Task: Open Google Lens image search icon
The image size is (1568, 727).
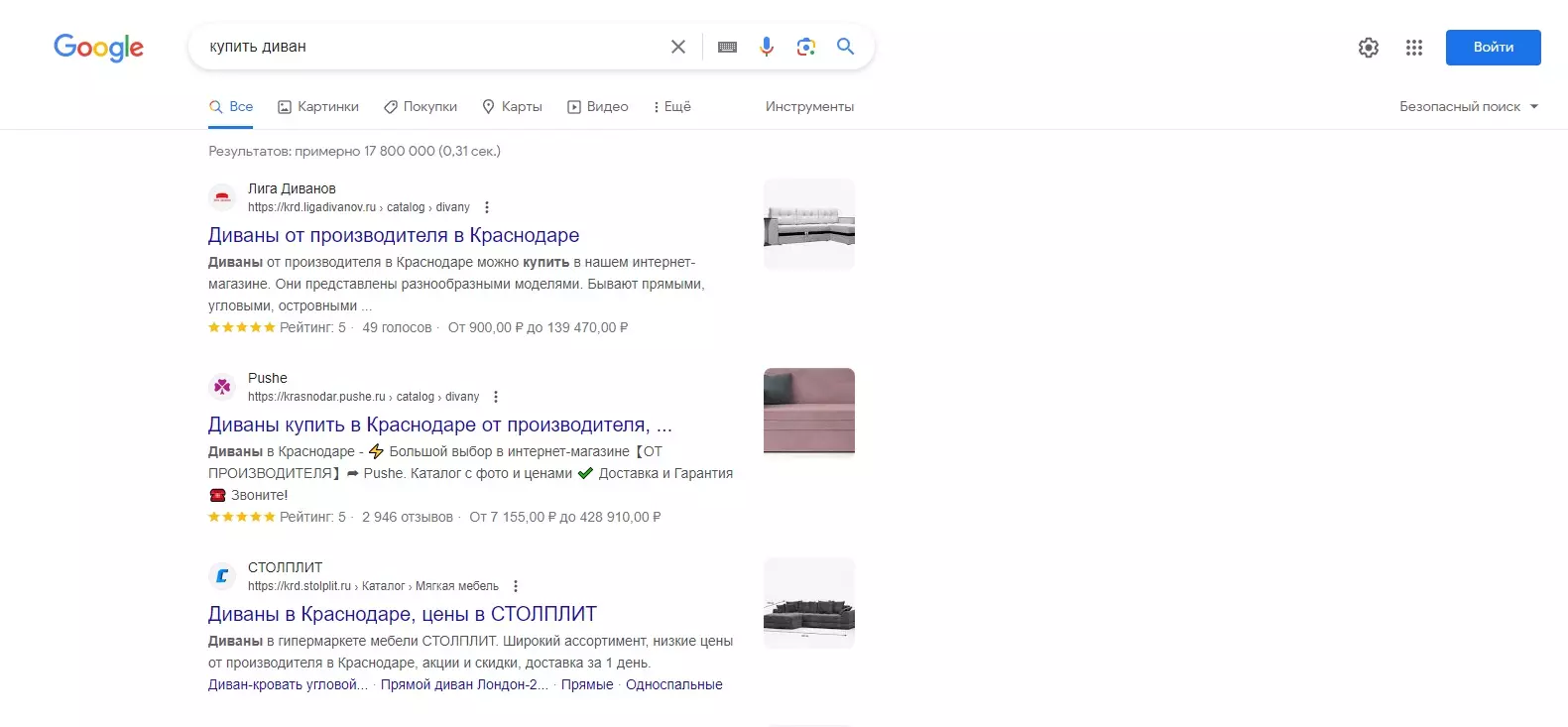Action: click(x=806, y=47)
